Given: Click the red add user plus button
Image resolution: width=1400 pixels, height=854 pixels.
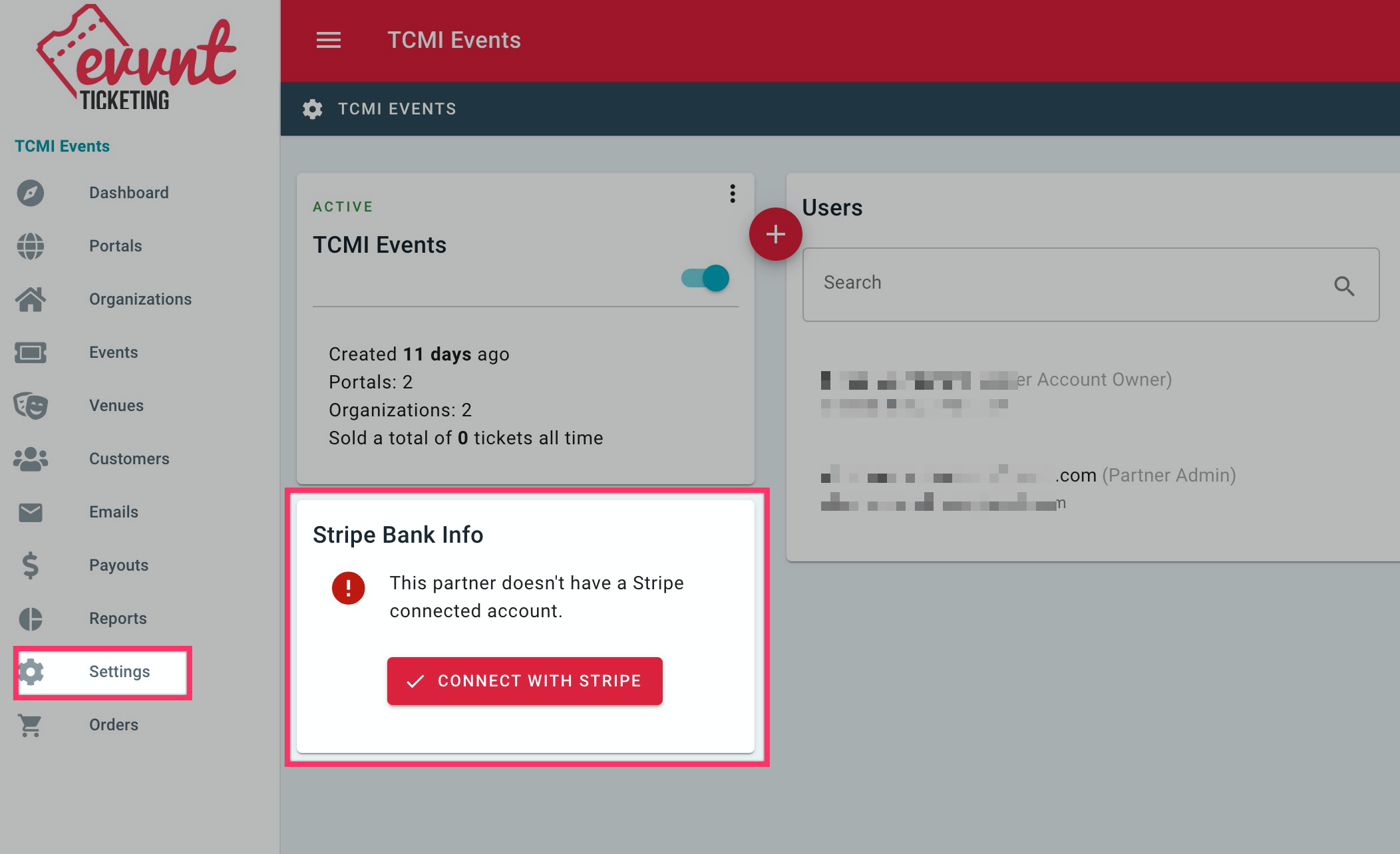Looking at the screenshot, I should point(775,234).
